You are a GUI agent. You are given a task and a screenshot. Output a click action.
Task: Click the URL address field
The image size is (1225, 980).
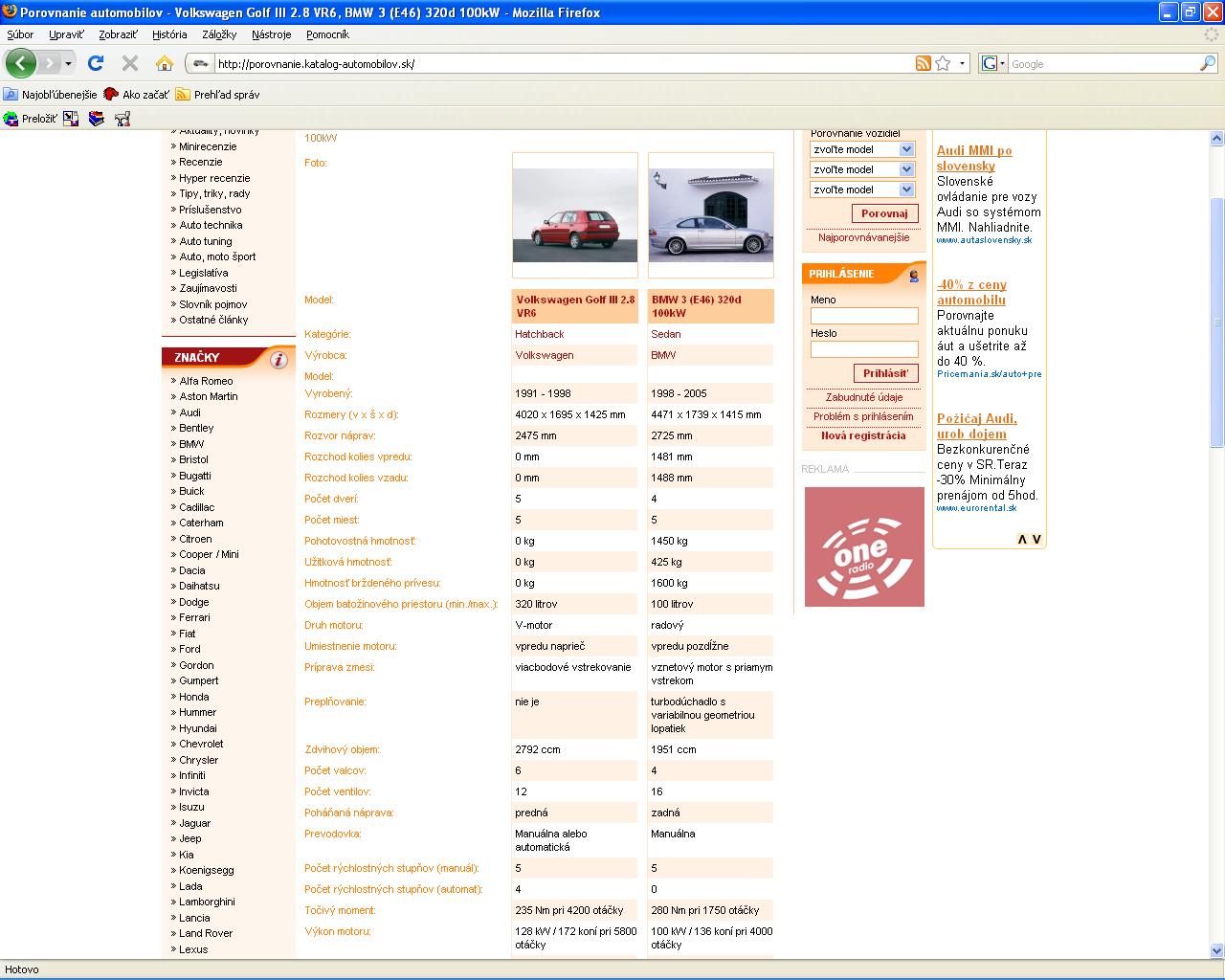(x=565, y=63)
